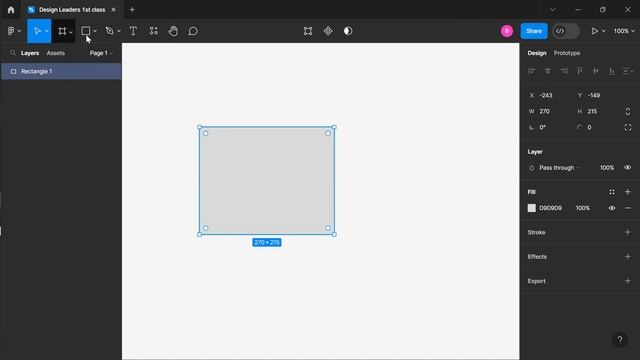
Task: Open the user avatar in toolbar
Action: coord(507,31)
